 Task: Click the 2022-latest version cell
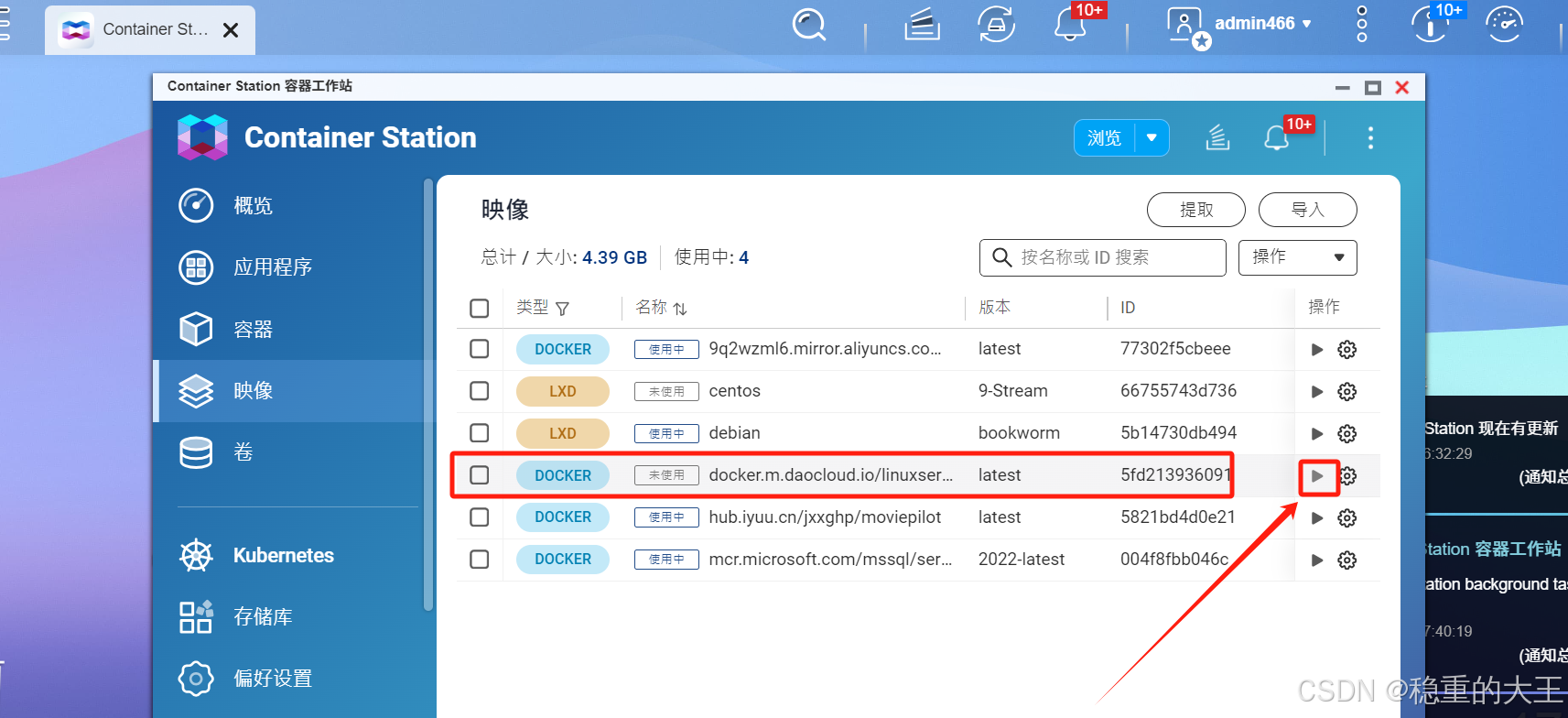1021,560
